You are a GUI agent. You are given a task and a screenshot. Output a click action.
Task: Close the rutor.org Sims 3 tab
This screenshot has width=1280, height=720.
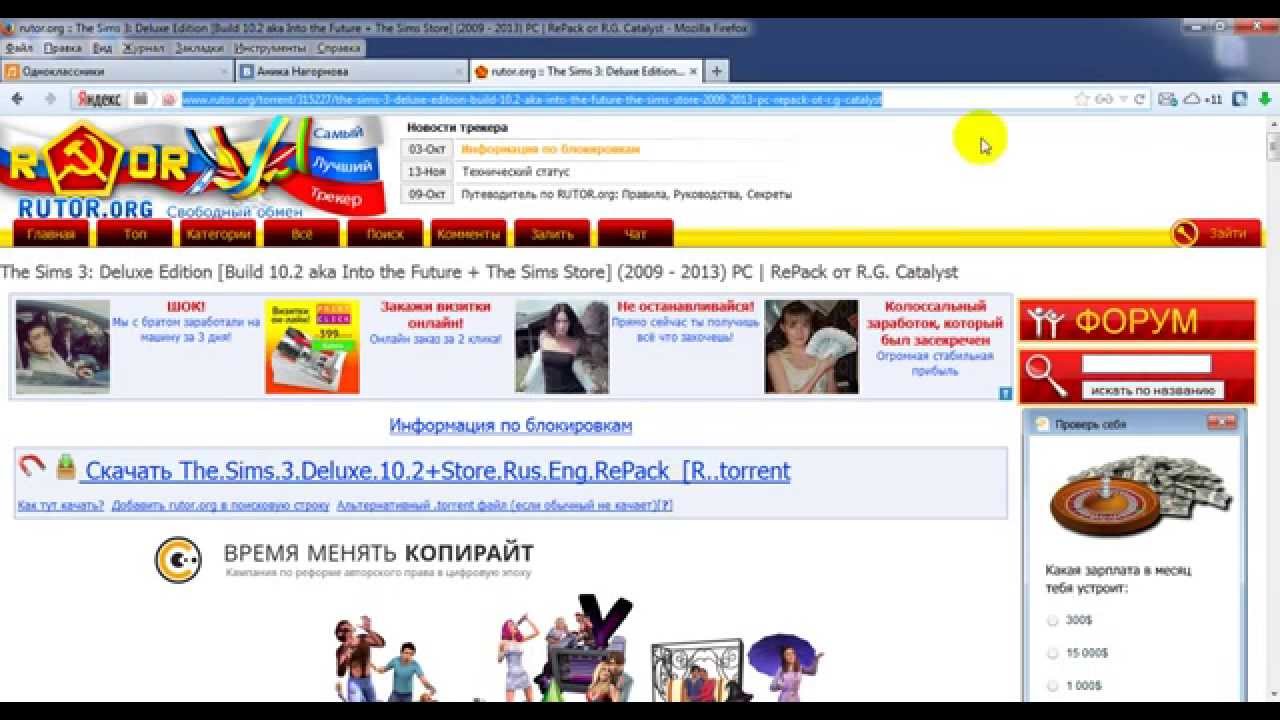[692, 72]
